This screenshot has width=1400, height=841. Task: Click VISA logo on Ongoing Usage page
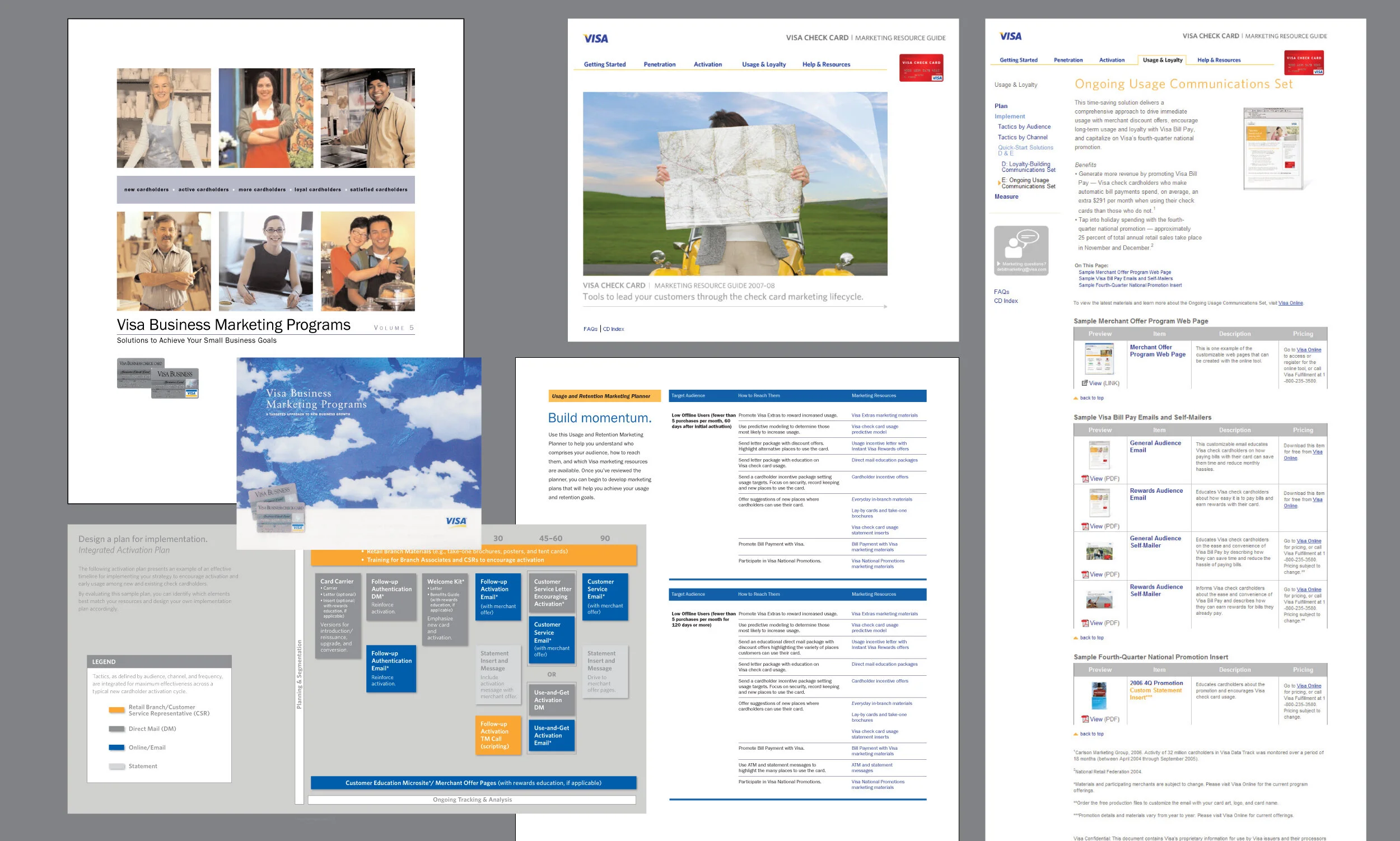[1010, 36]
